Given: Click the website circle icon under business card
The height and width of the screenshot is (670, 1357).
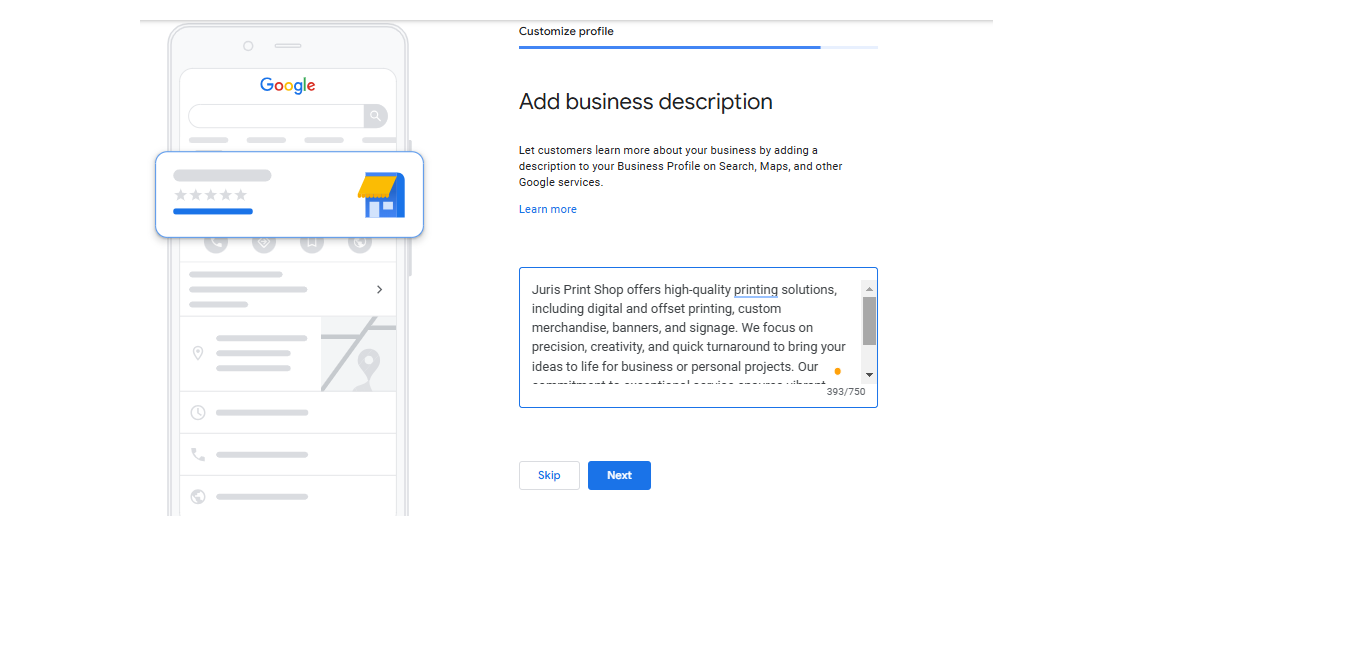Looking at the screenshot, I should click(360, 242).
